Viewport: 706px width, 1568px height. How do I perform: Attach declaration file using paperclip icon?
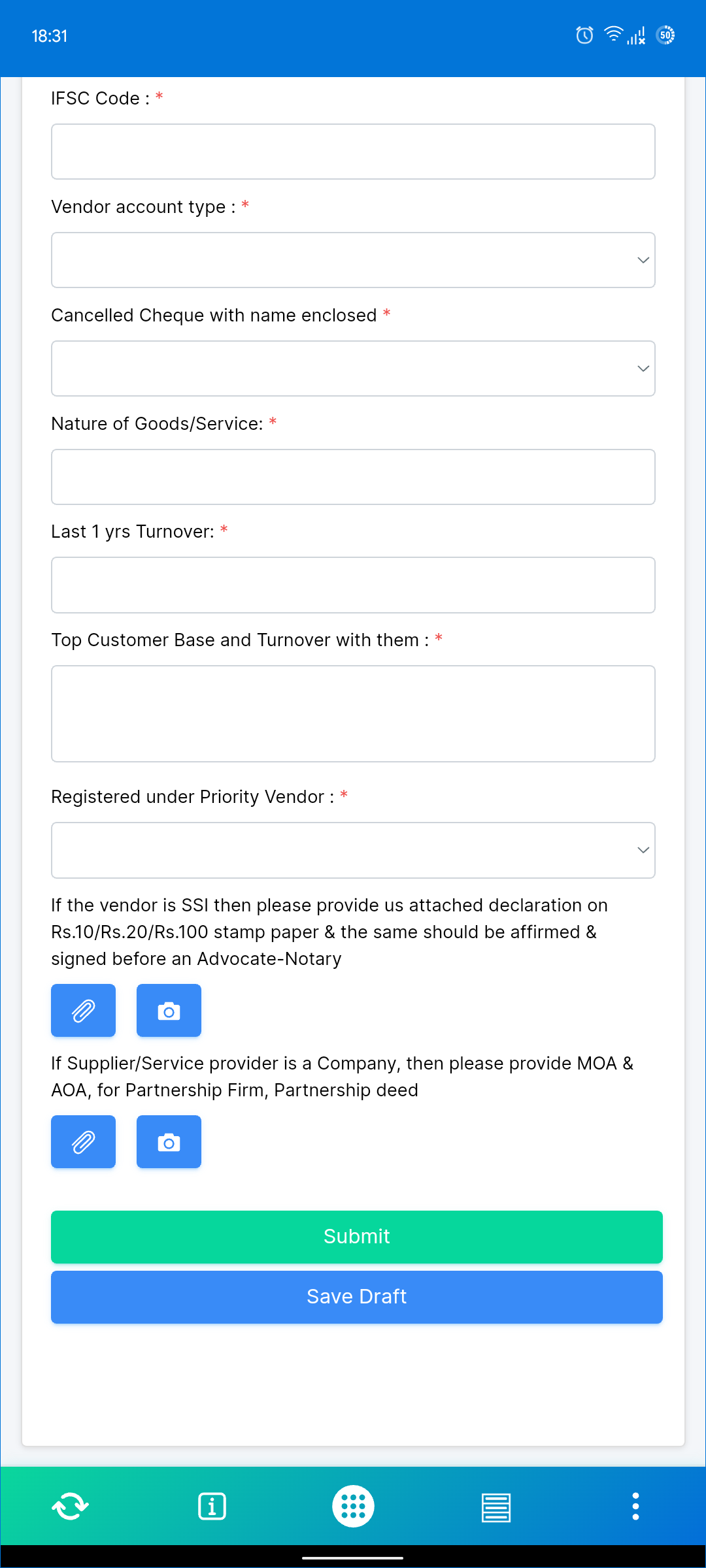point(83,1010)
